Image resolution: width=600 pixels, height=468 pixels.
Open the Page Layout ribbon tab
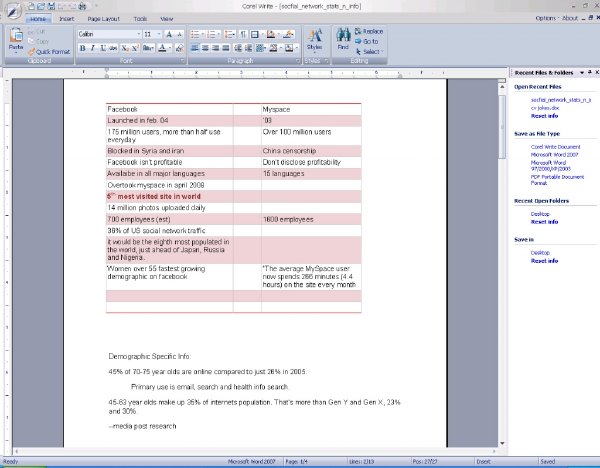(103, 19)
